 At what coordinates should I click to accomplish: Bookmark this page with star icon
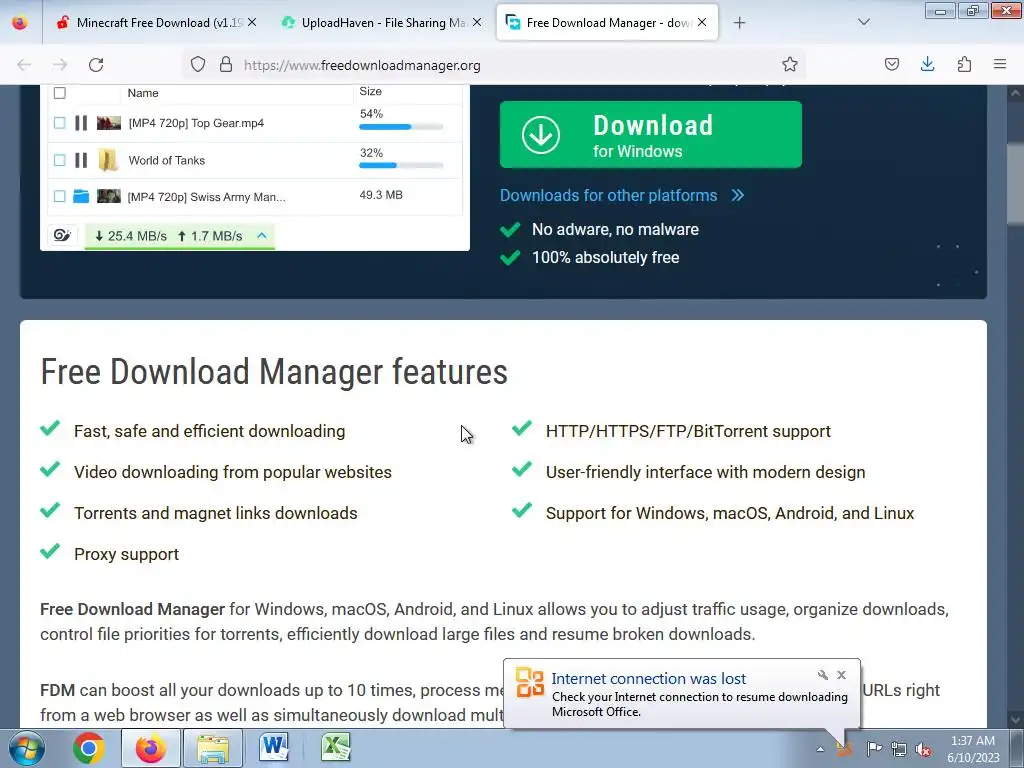(790, 65)
